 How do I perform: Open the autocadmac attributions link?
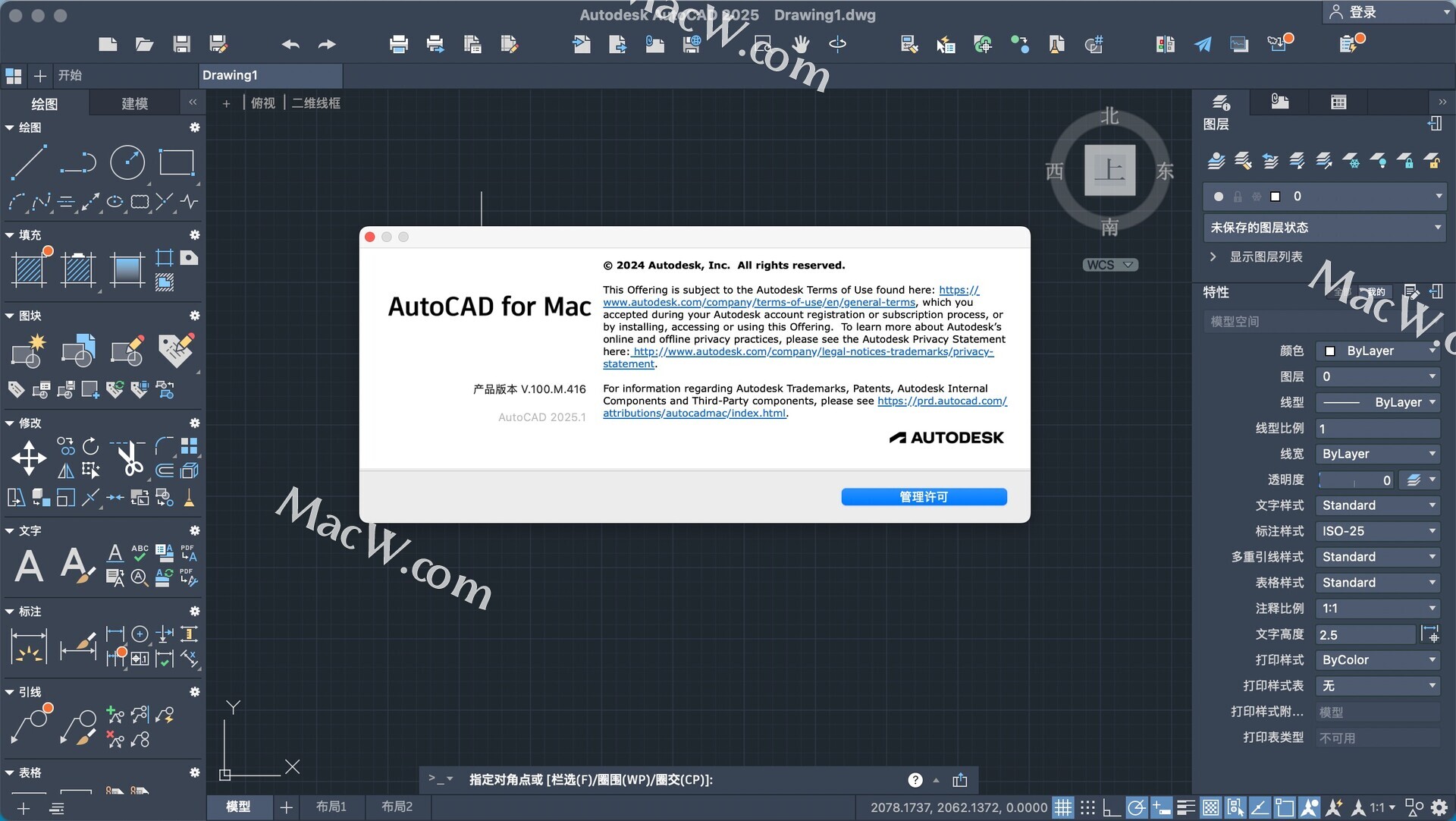[x=694, y=414]
